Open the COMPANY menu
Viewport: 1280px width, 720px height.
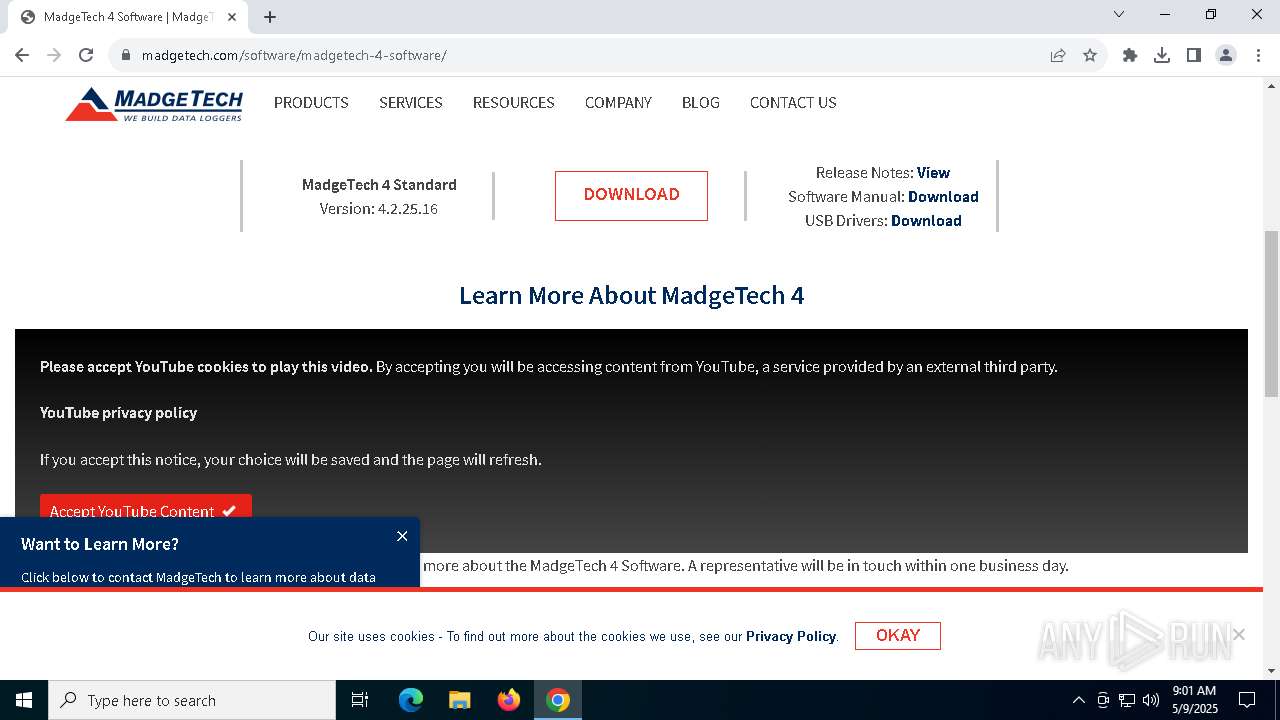618,102
